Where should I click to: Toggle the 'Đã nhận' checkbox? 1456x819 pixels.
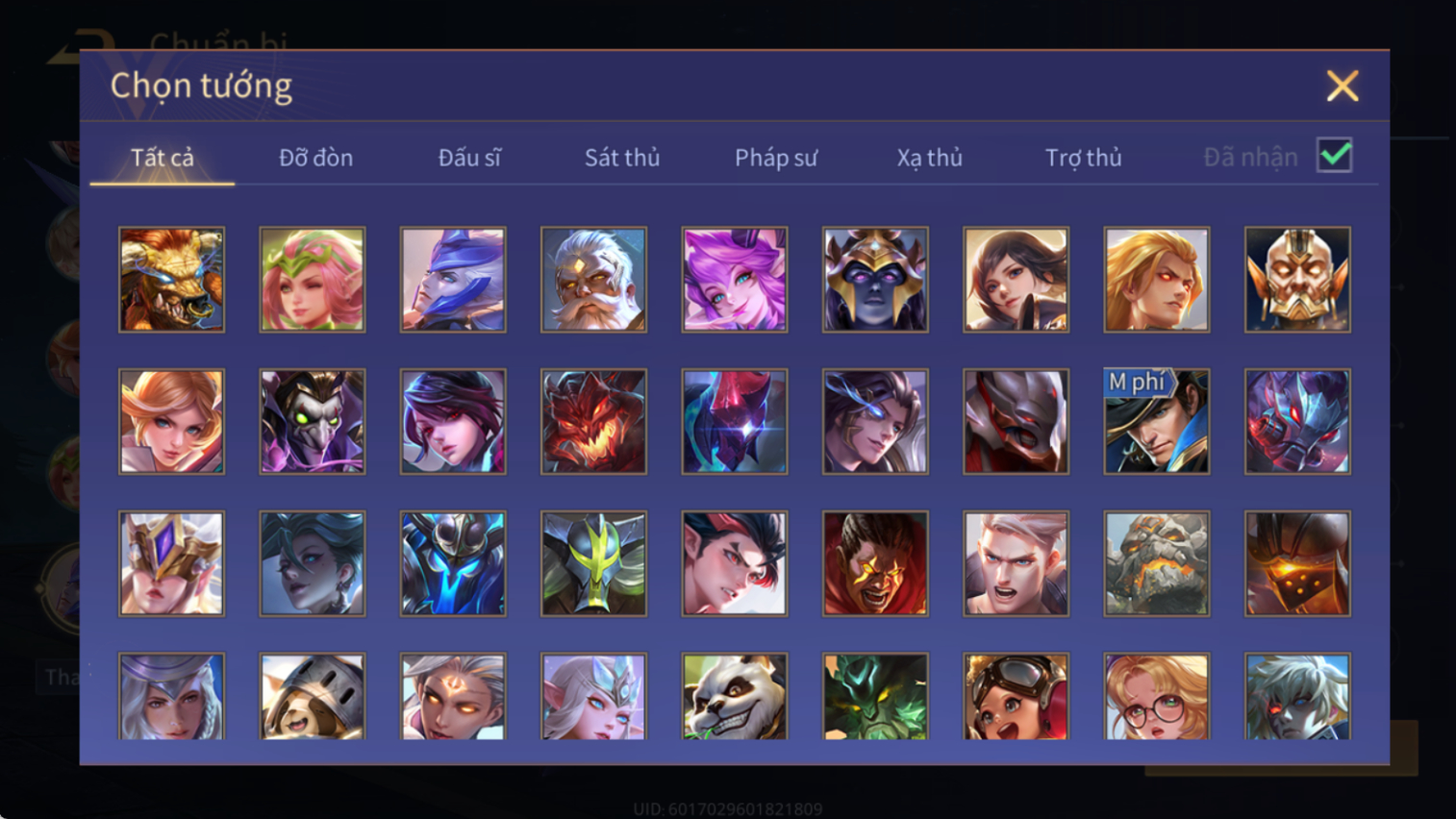point(1335,156)
